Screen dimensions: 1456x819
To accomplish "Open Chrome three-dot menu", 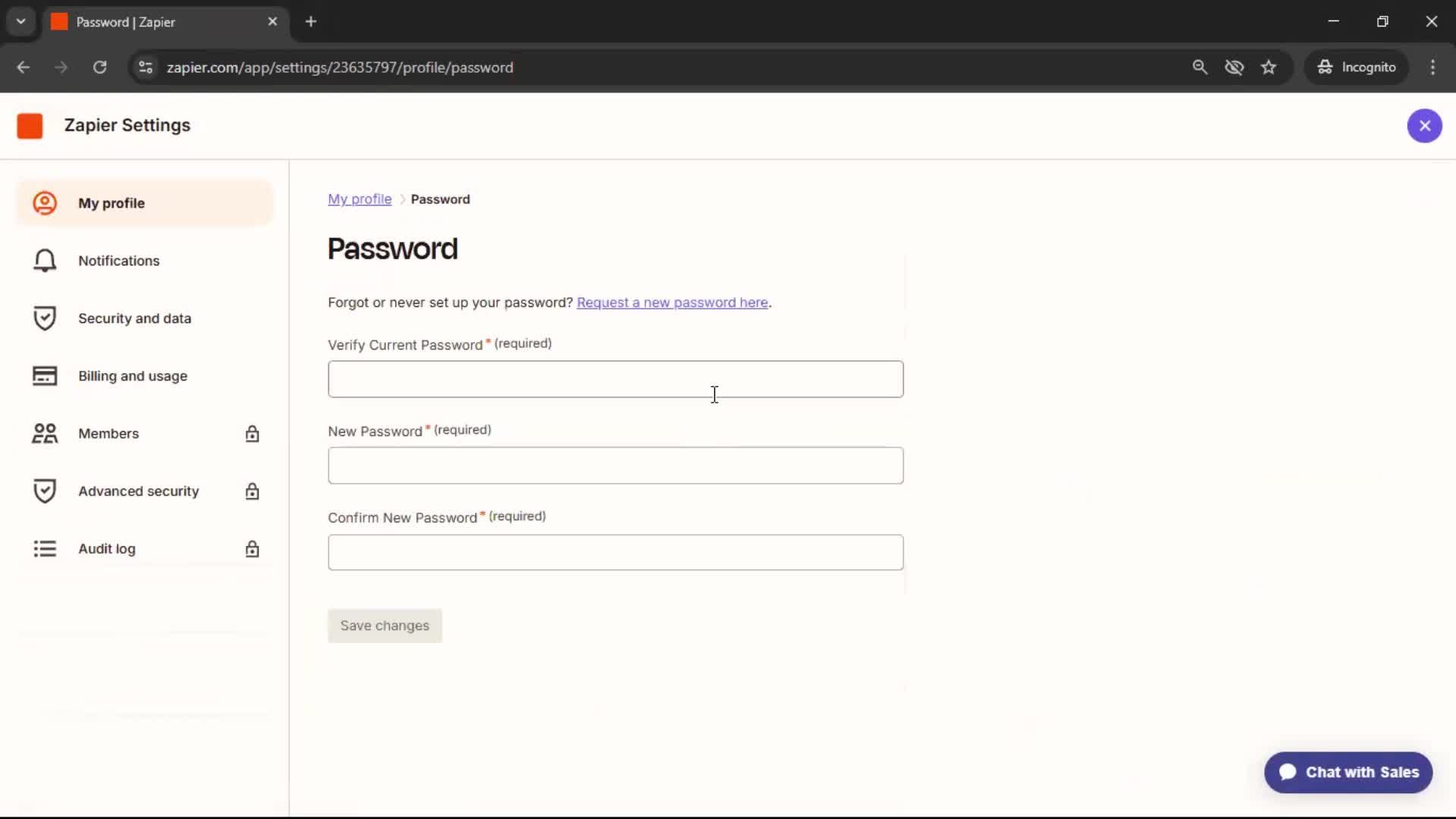I will click(x=1432, y=67).
